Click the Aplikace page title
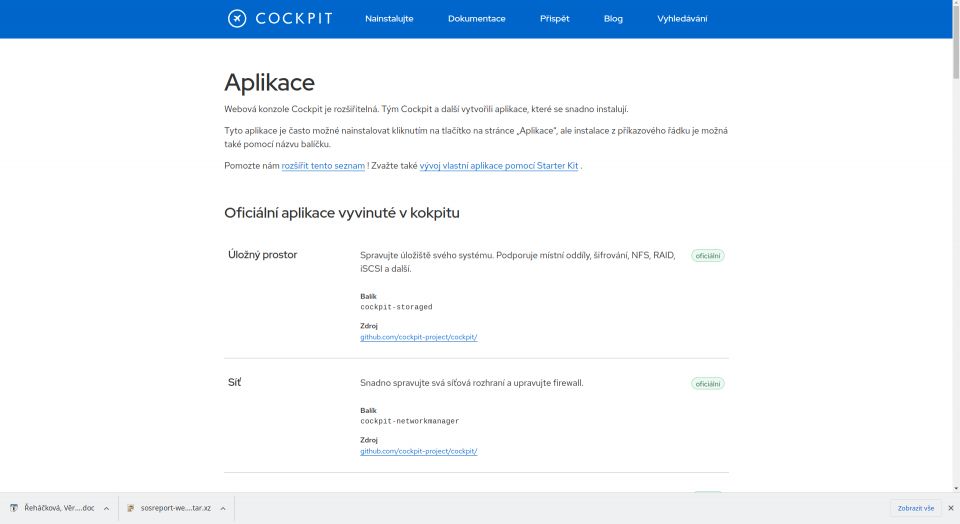 pyautogui.click(x=269, y=82)
